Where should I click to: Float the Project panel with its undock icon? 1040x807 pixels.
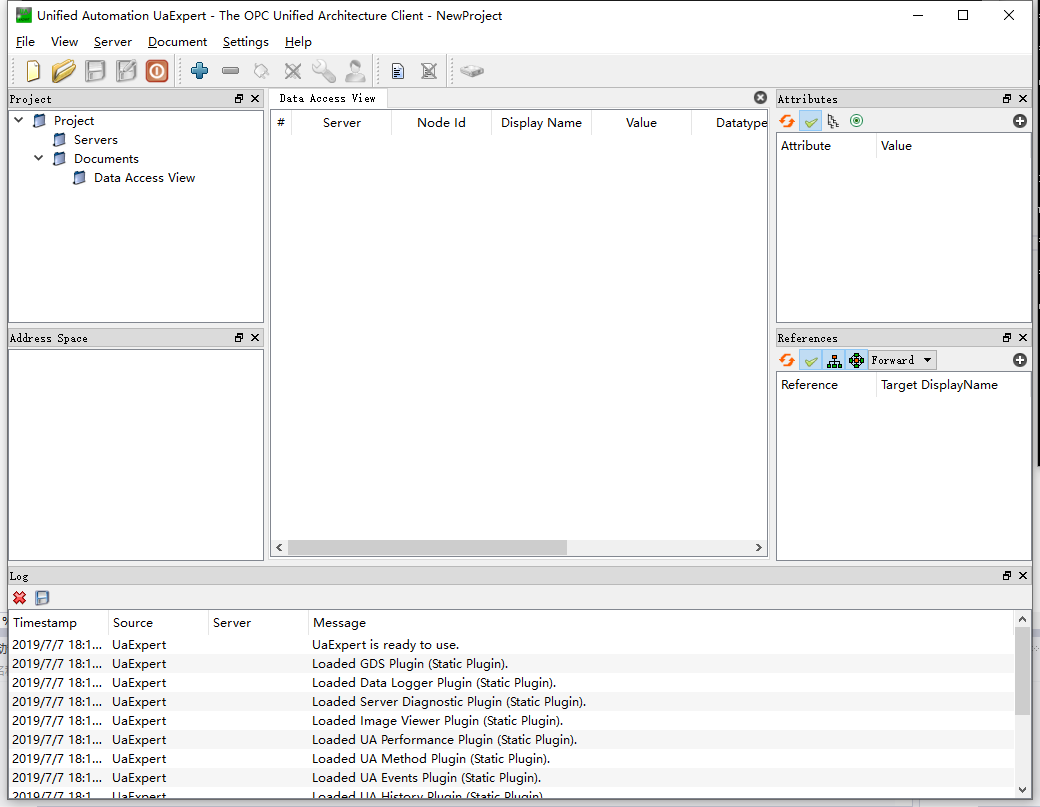239,98
